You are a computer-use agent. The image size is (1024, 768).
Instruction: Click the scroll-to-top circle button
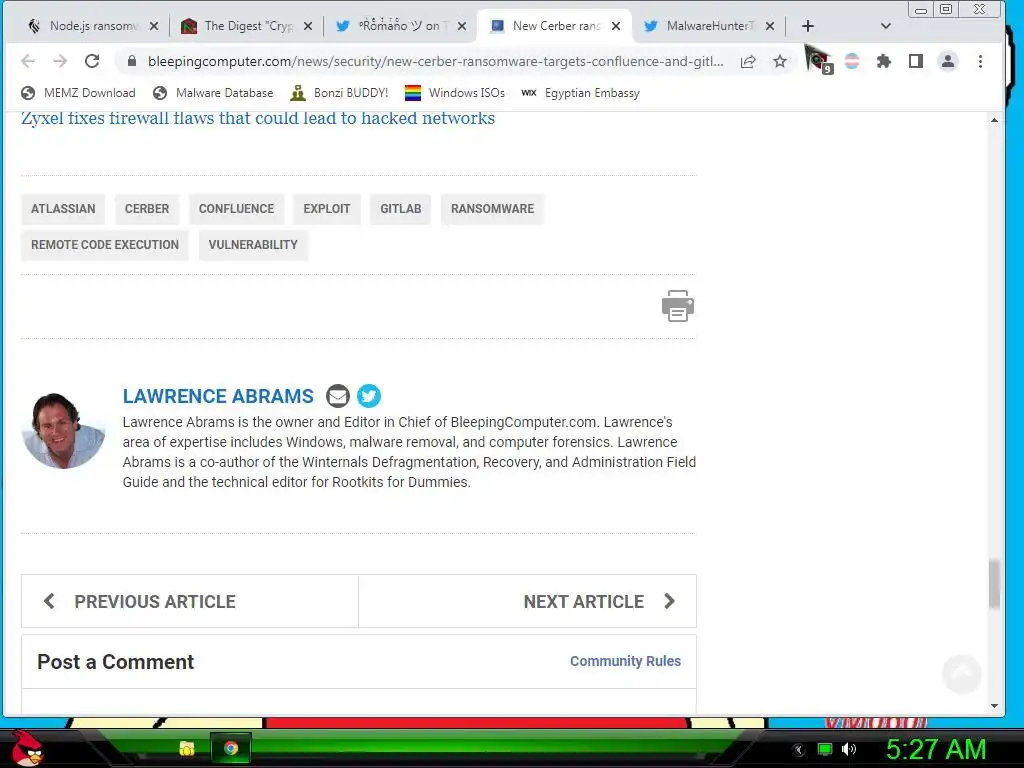(x=961, y=673)
